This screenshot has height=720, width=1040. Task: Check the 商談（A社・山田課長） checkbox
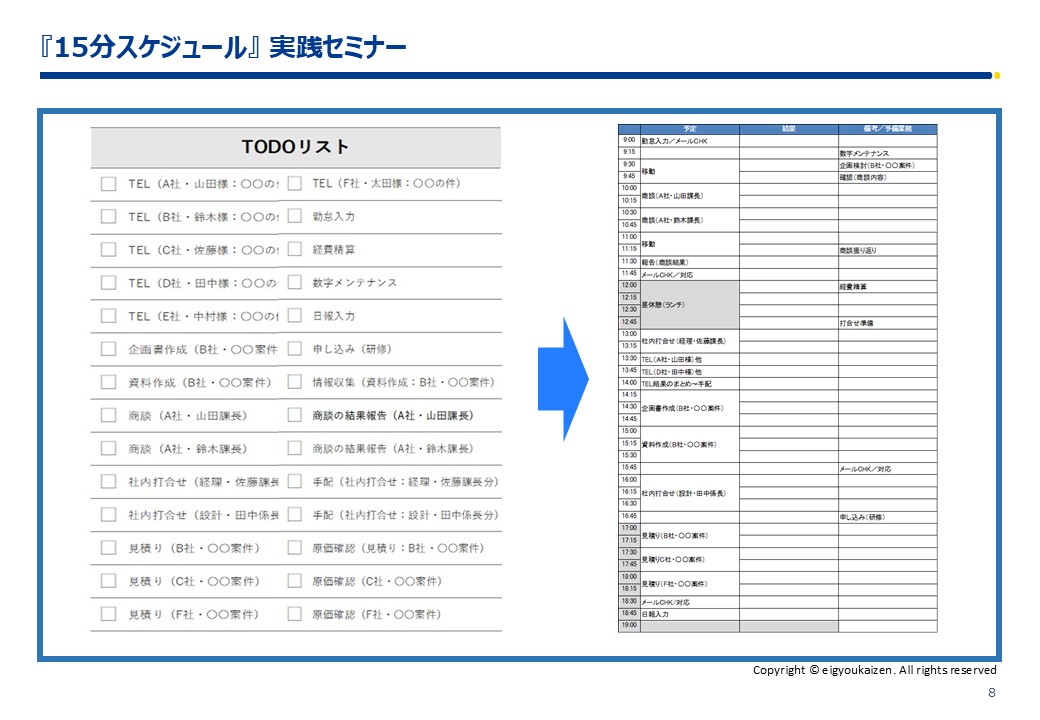coord(109,416)
